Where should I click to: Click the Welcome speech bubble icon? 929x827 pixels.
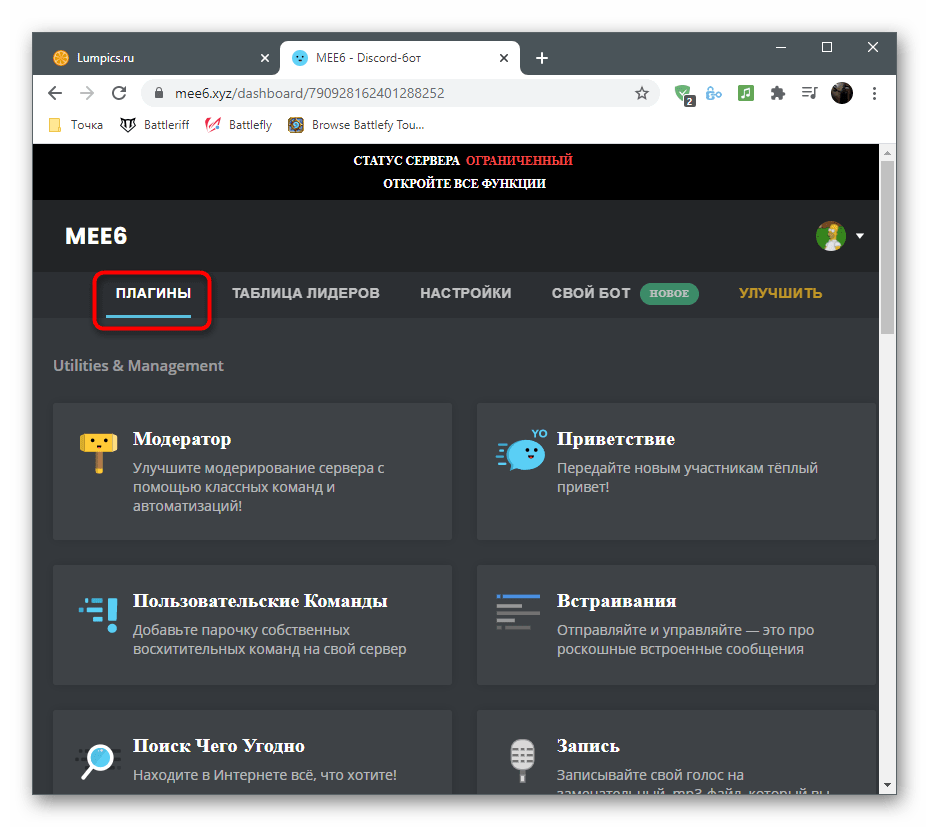click(x=522, y=452)
